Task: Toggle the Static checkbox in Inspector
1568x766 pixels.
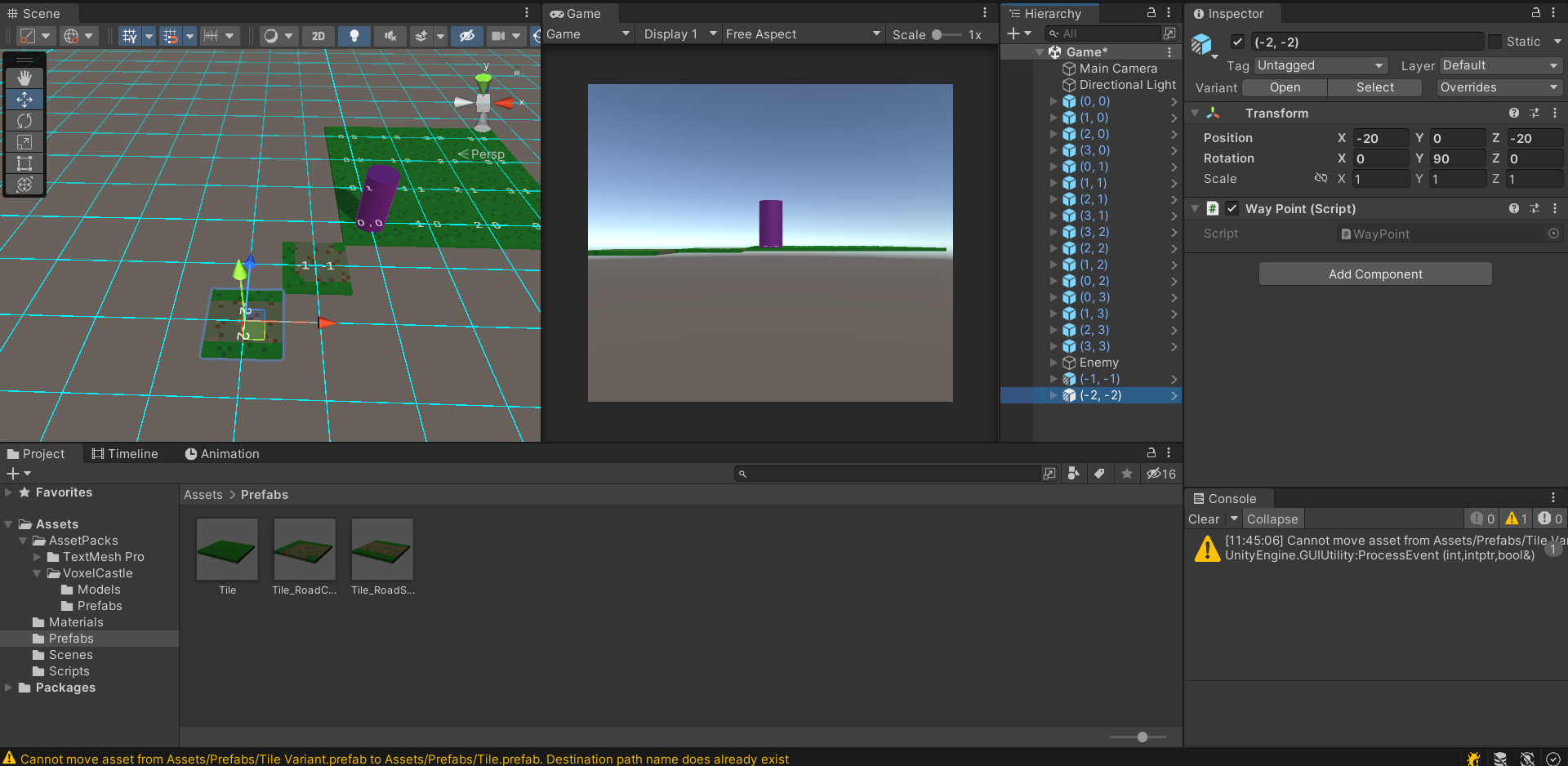Action: click(x=1494, y=42)
